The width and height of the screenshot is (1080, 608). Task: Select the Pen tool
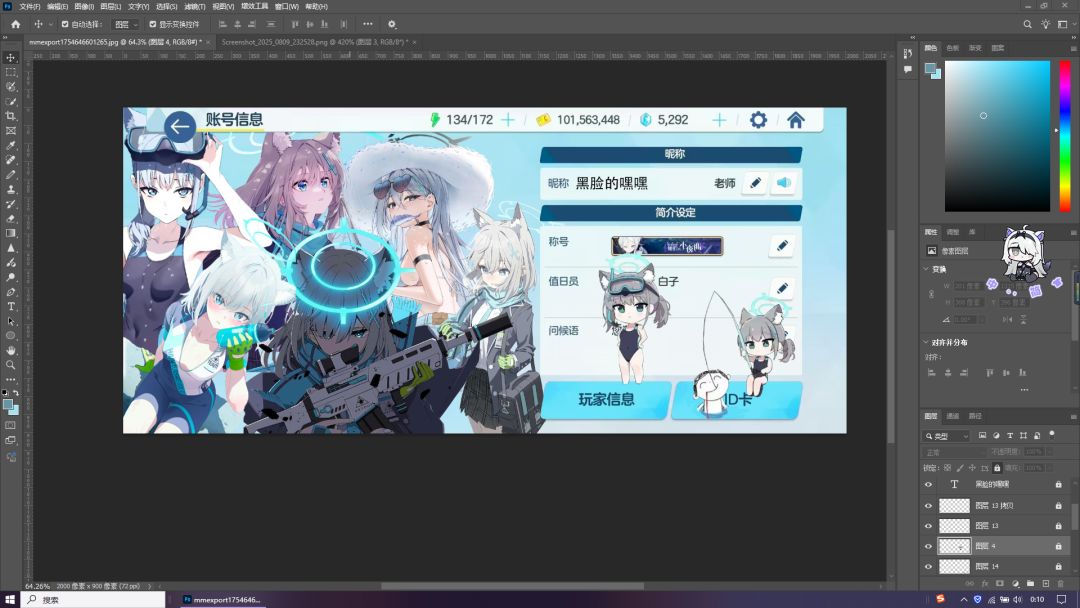(x=10, y=292)
